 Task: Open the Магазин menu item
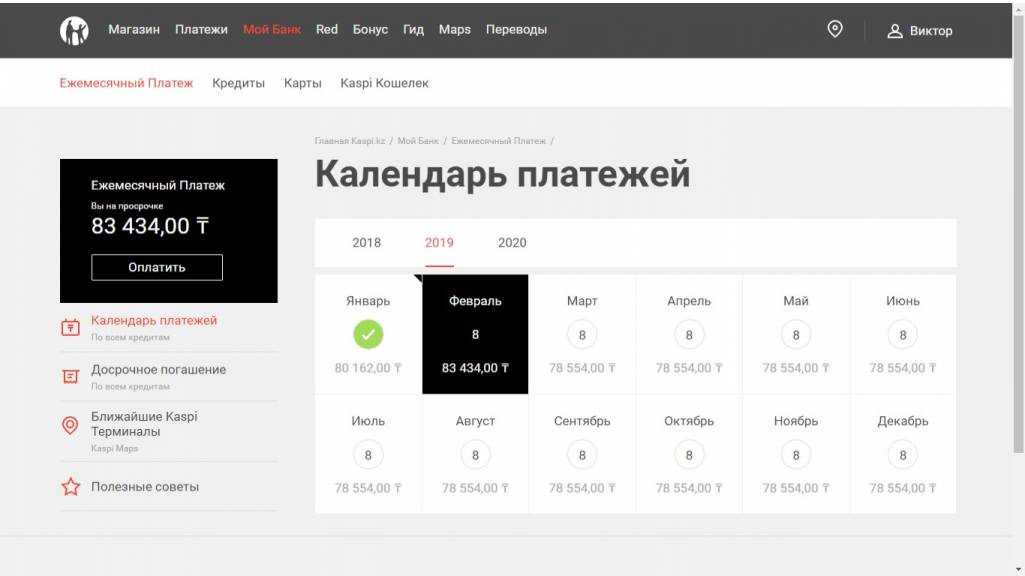coord(134,30)
